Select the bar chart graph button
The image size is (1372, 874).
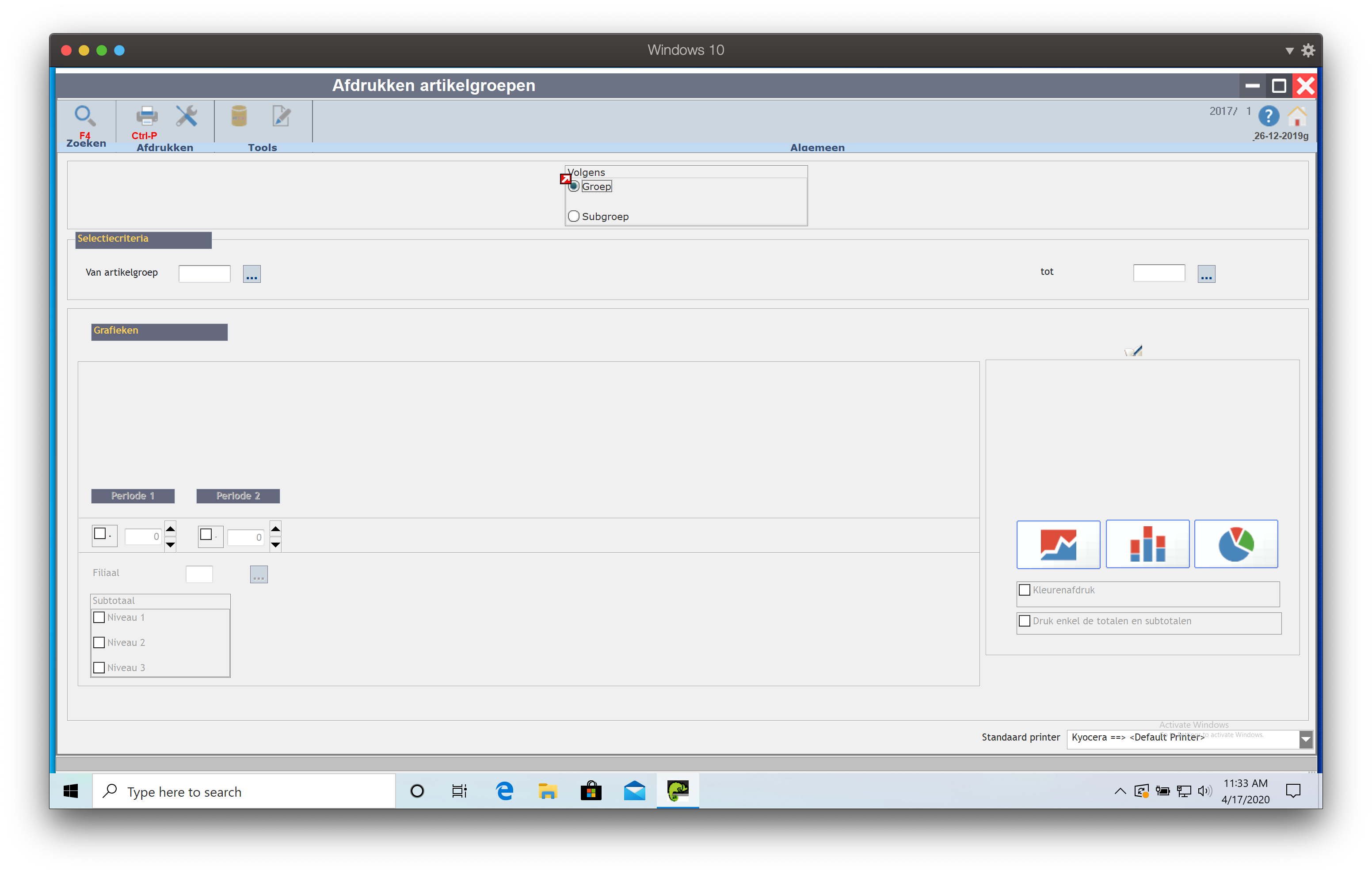pyautogui.click(x=1147, y=544)
